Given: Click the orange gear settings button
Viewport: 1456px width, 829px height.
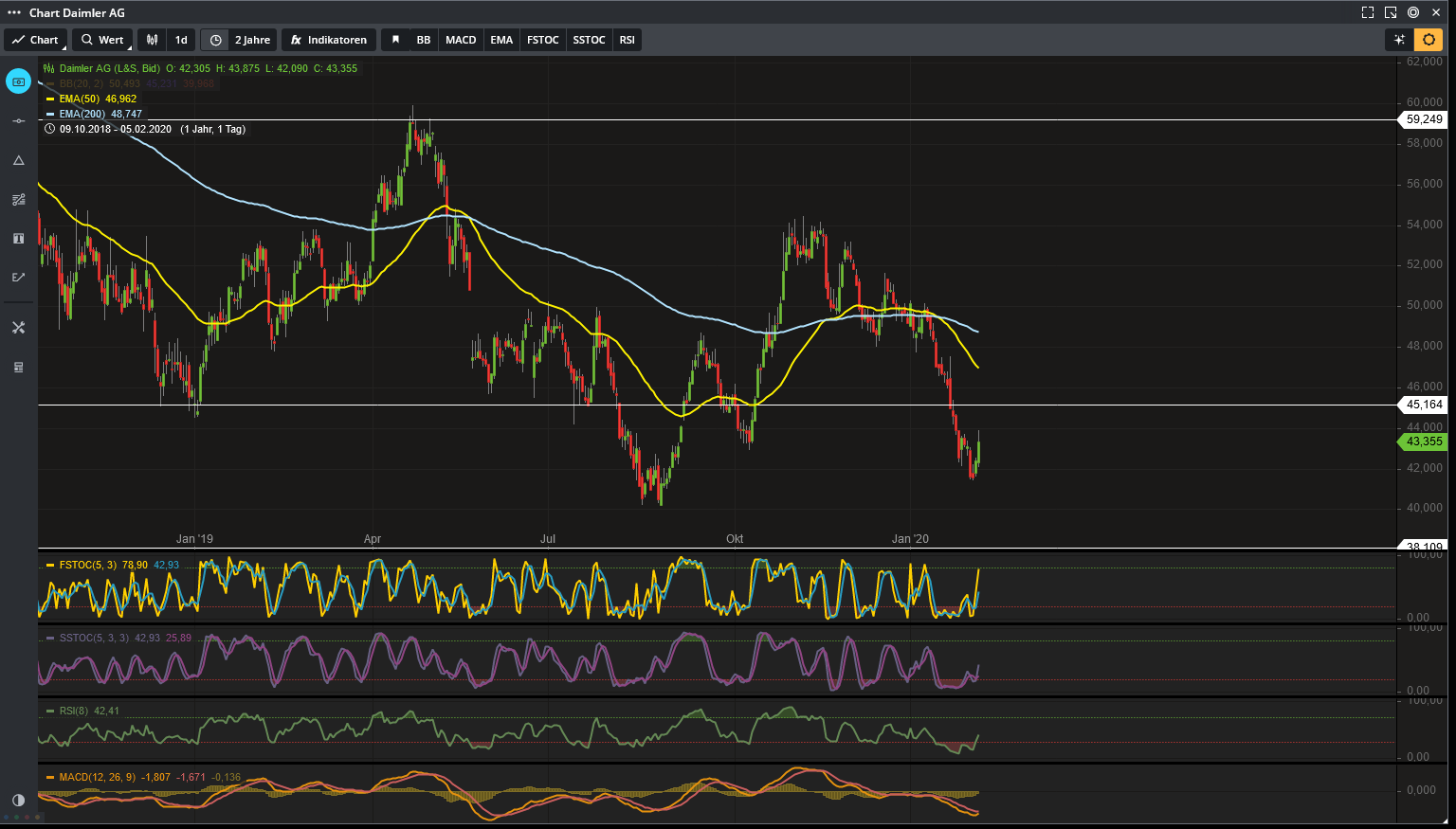Looking at the screenshot, I should [x=1429, y=40].
